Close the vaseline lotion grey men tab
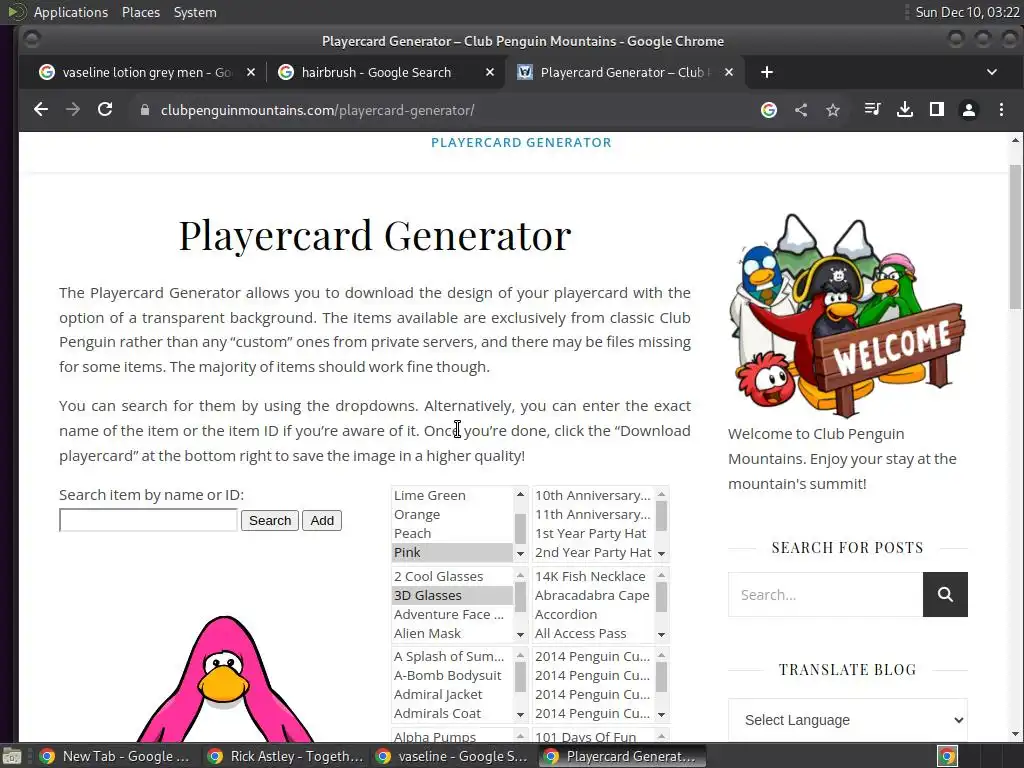 251,72
